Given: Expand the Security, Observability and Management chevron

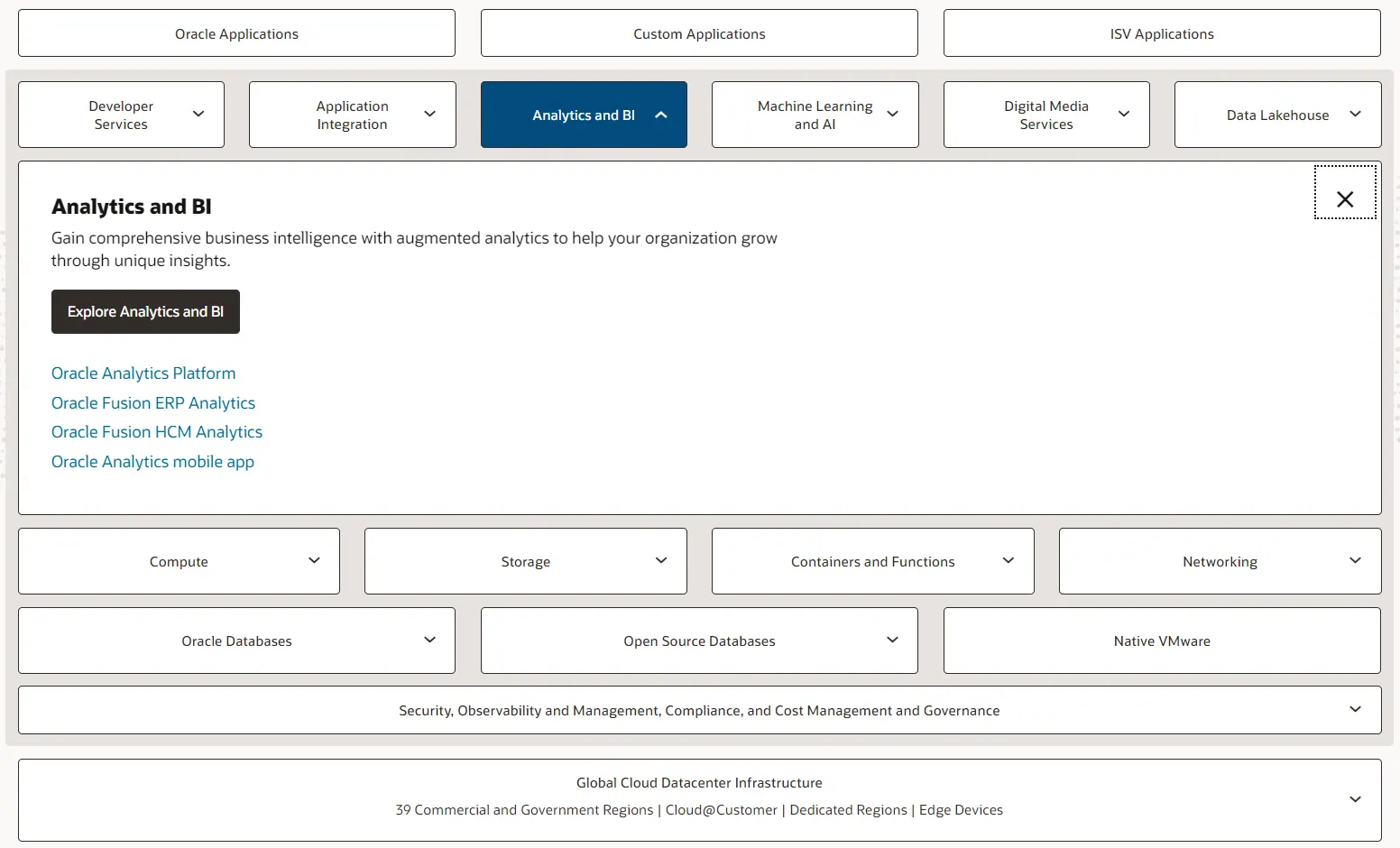Looking at the screenshot, I should click(x=1355, y=709).
